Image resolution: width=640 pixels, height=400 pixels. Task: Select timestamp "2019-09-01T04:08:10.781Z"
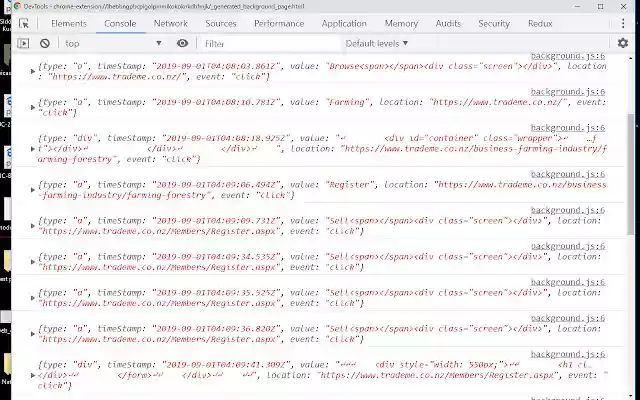coord(217,102)
